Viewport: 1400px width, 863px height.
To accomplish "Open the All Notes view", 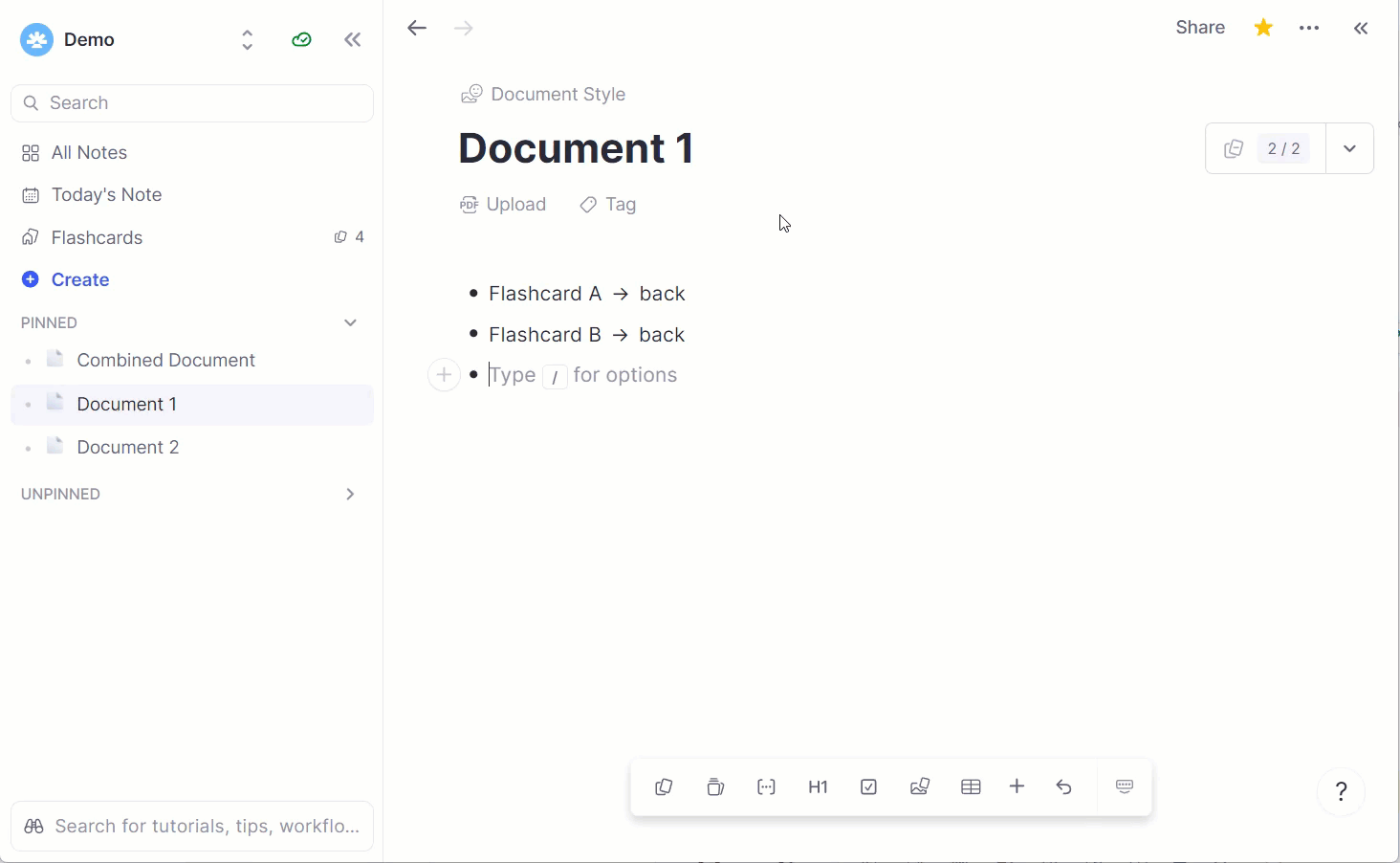I will (x=89, y=153).
